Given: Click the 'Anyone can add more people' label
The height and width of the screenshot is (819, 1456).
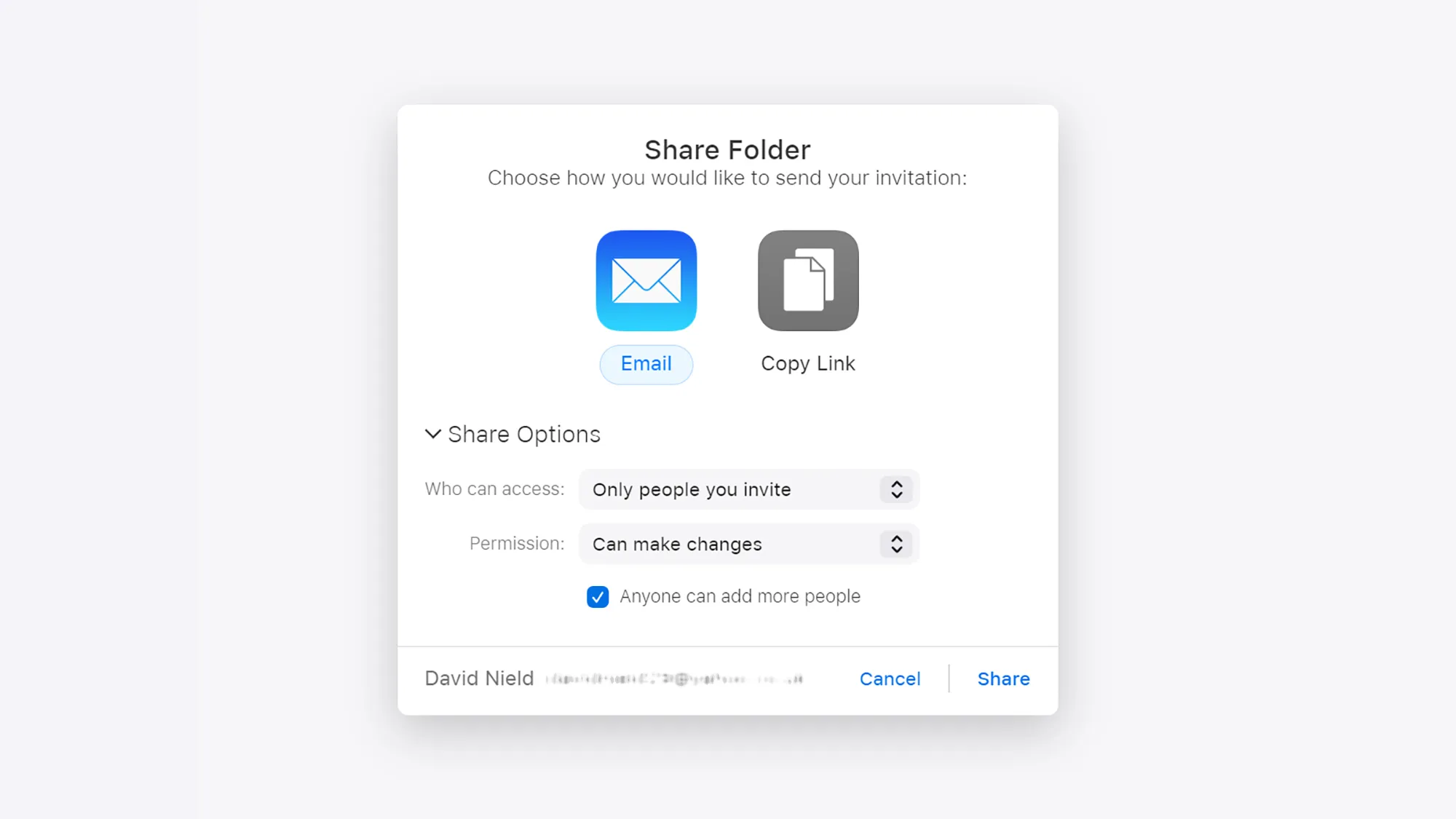Looking at the screenshot, I should pos(740,597).
